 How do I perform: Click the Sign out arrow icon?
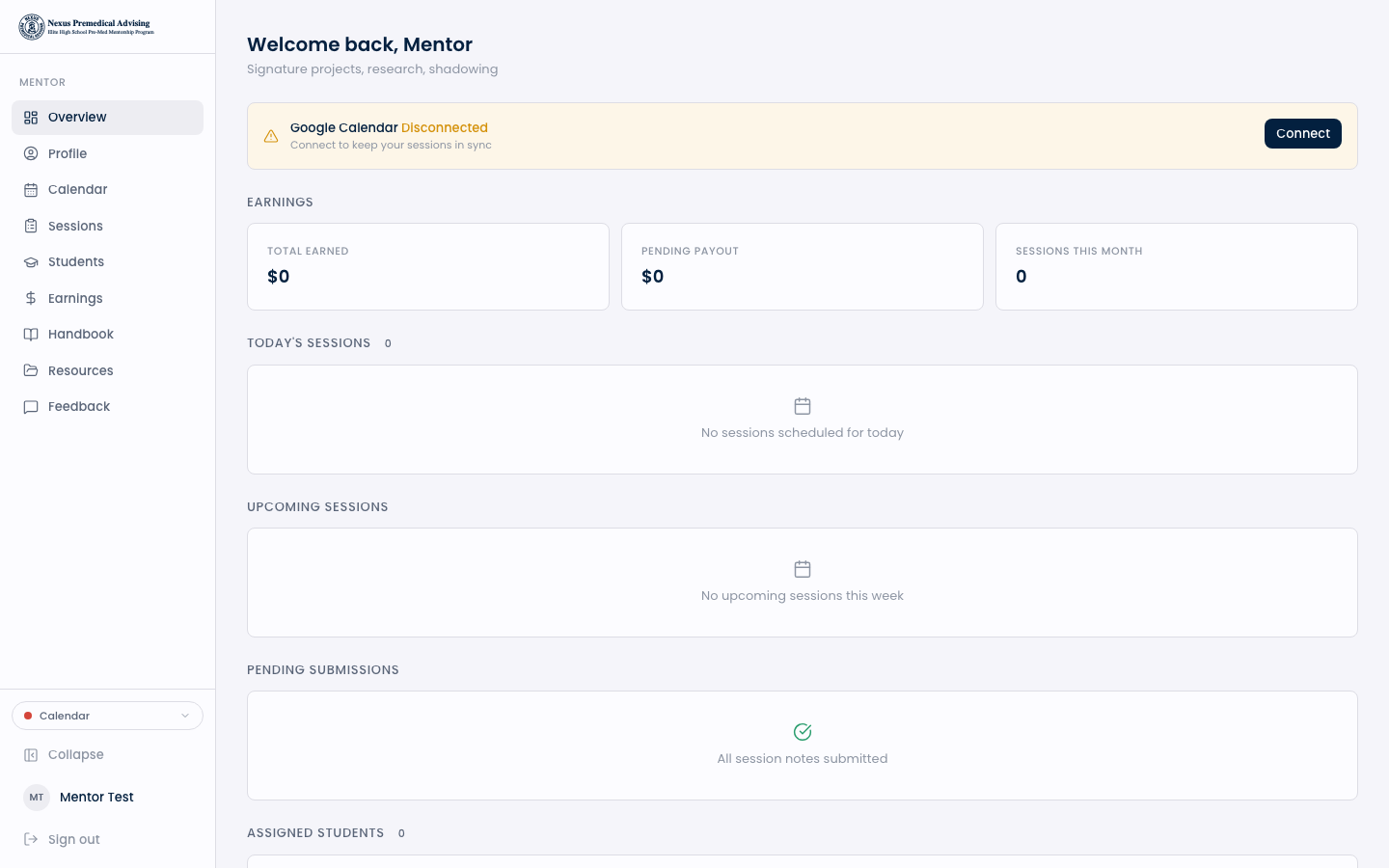(31, 839)
